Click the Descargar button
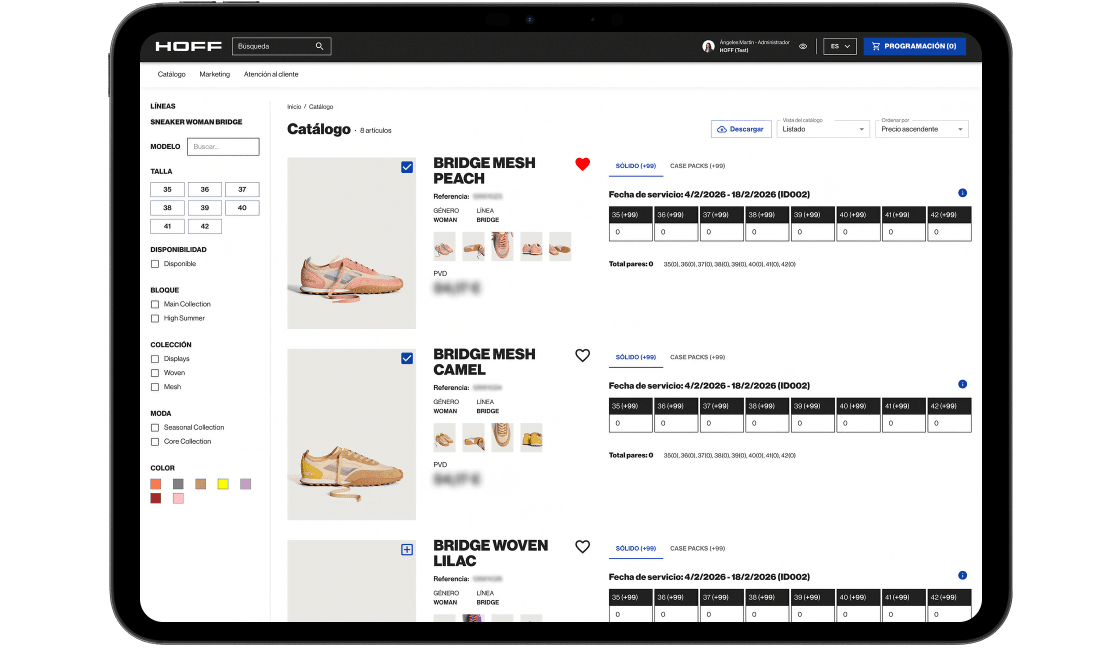 [x=740, y=129]
